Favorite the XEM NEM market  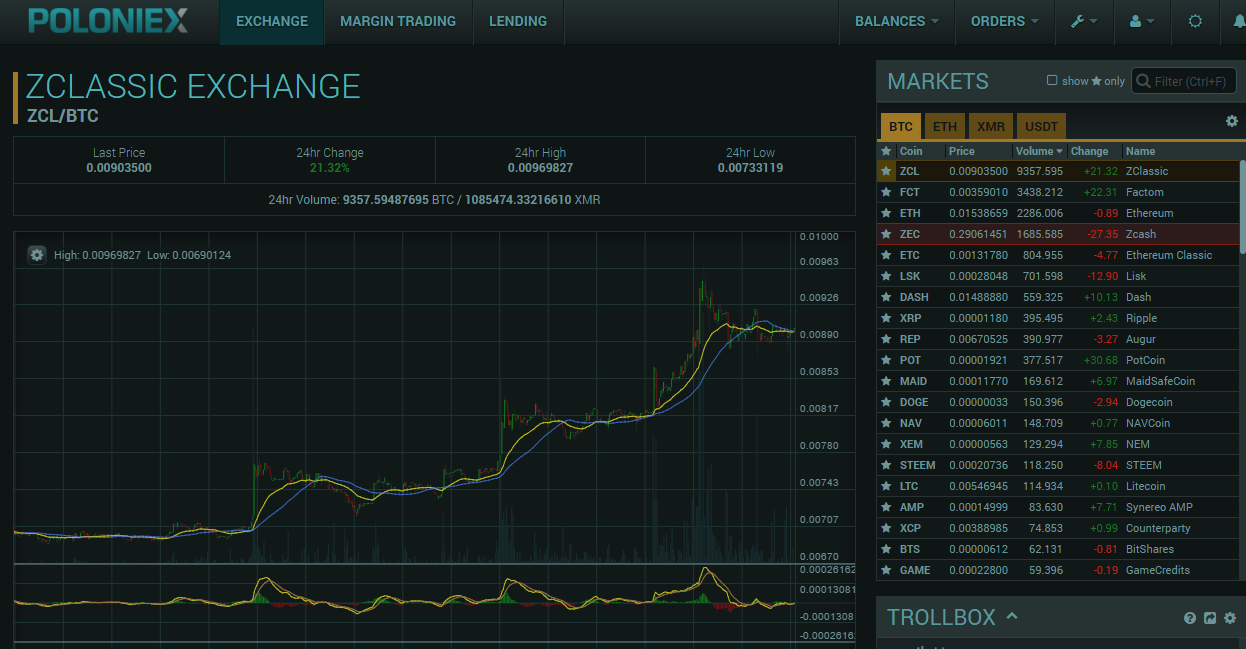(x=885, y=444)
